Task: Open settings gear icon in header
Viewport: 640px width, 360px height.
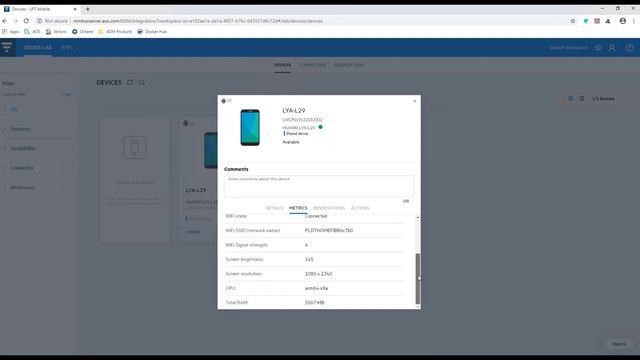Action: pyautogui.click(x=598, y=48)
